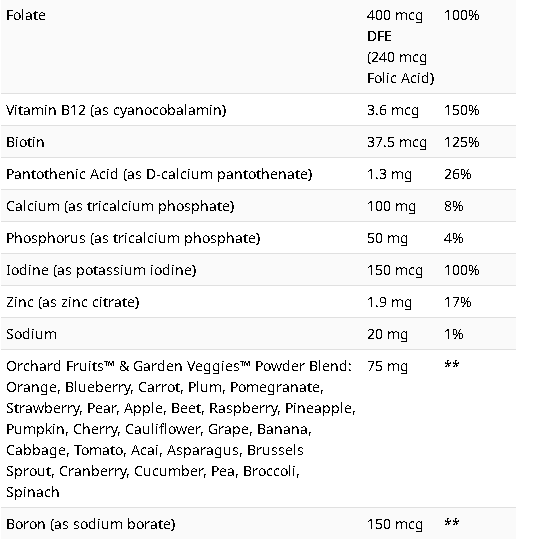Select the 26% daily value figure
The width and height of the screenshot is (536, 539).
point(457,174)
